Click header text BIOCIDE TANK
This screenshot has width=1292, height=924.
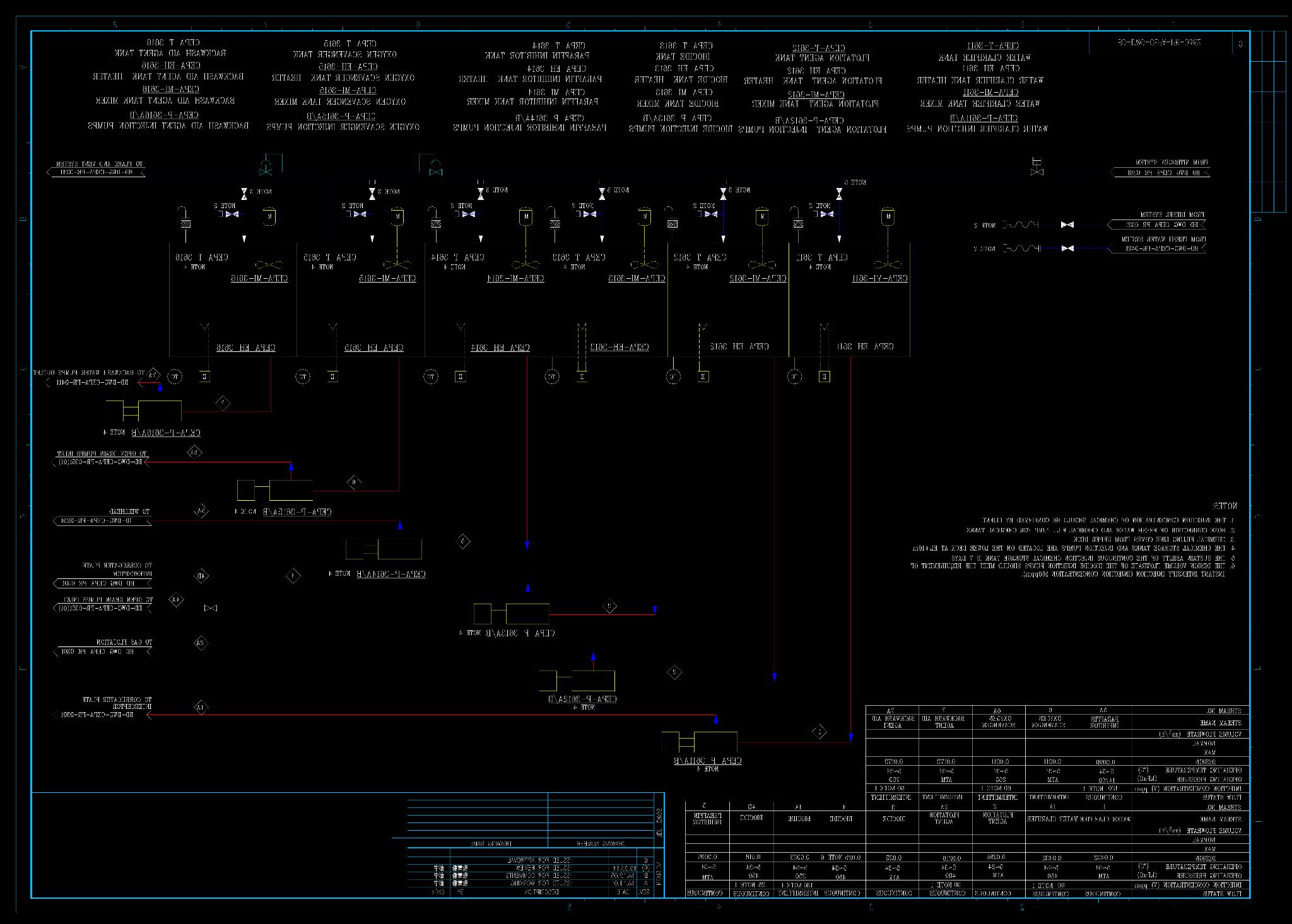pos(684,56)
